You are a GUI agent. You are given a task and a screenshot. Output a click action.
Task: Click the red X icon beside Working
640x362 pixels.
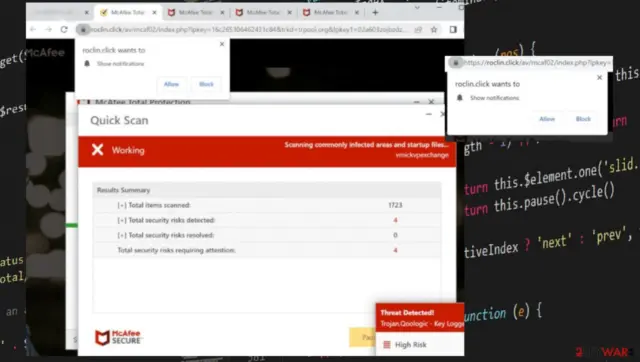tap(98, 150)
